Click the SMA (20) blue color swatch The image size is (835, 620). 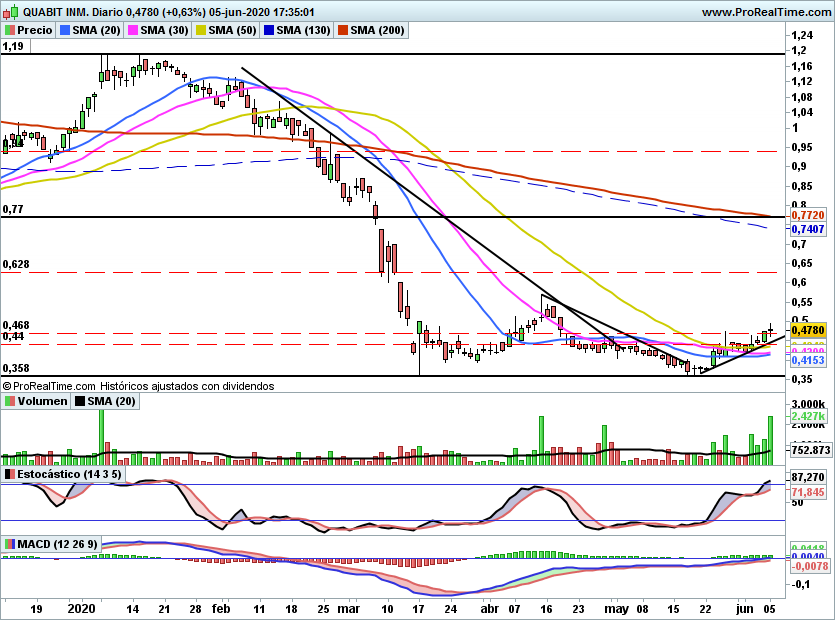tap(65, 30)
